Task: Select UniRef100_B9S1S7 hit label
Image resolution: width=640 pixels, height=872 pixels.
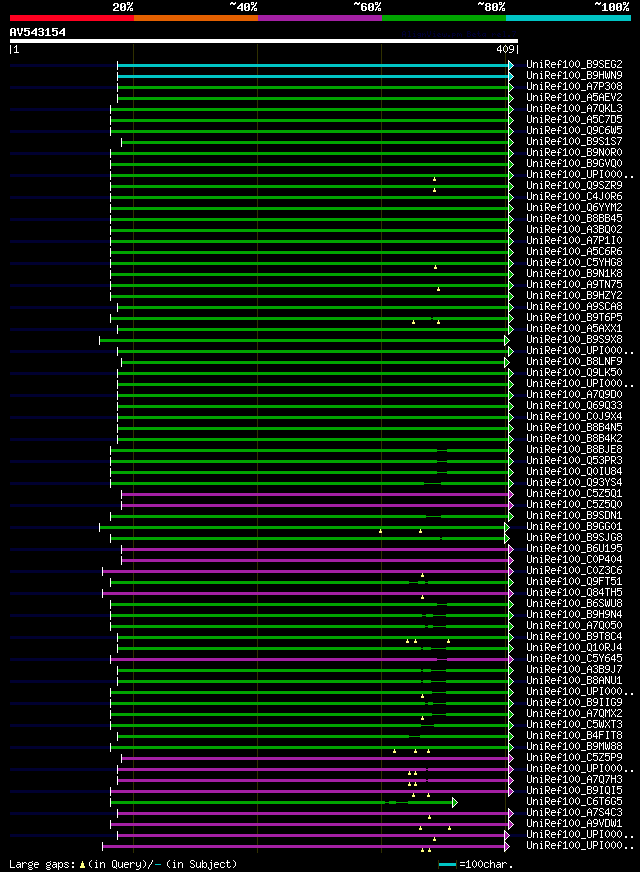Action: coord(574,141)
